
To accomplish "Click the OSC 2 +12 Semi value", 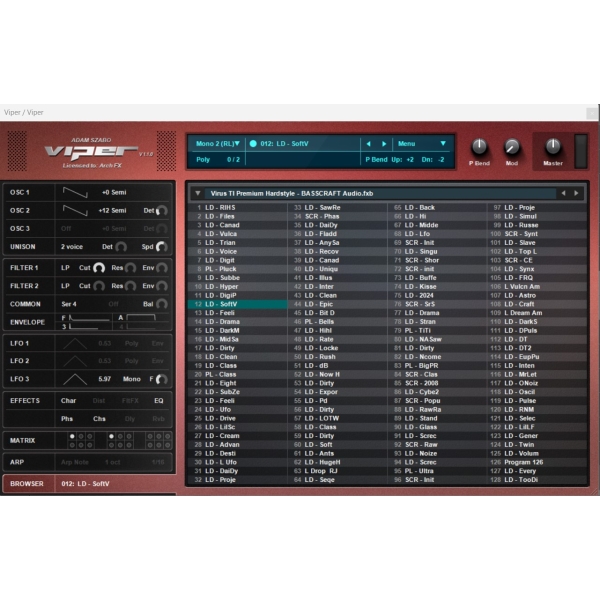I will [112, 210].
